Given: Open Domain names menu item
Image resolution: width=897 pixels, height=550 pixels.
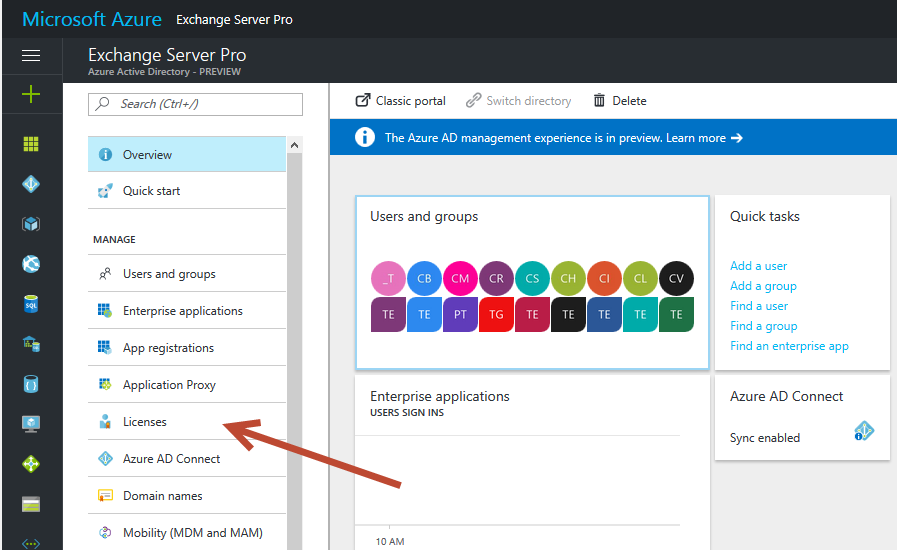Looking at the screenshot, I should (x=187, y=496).
